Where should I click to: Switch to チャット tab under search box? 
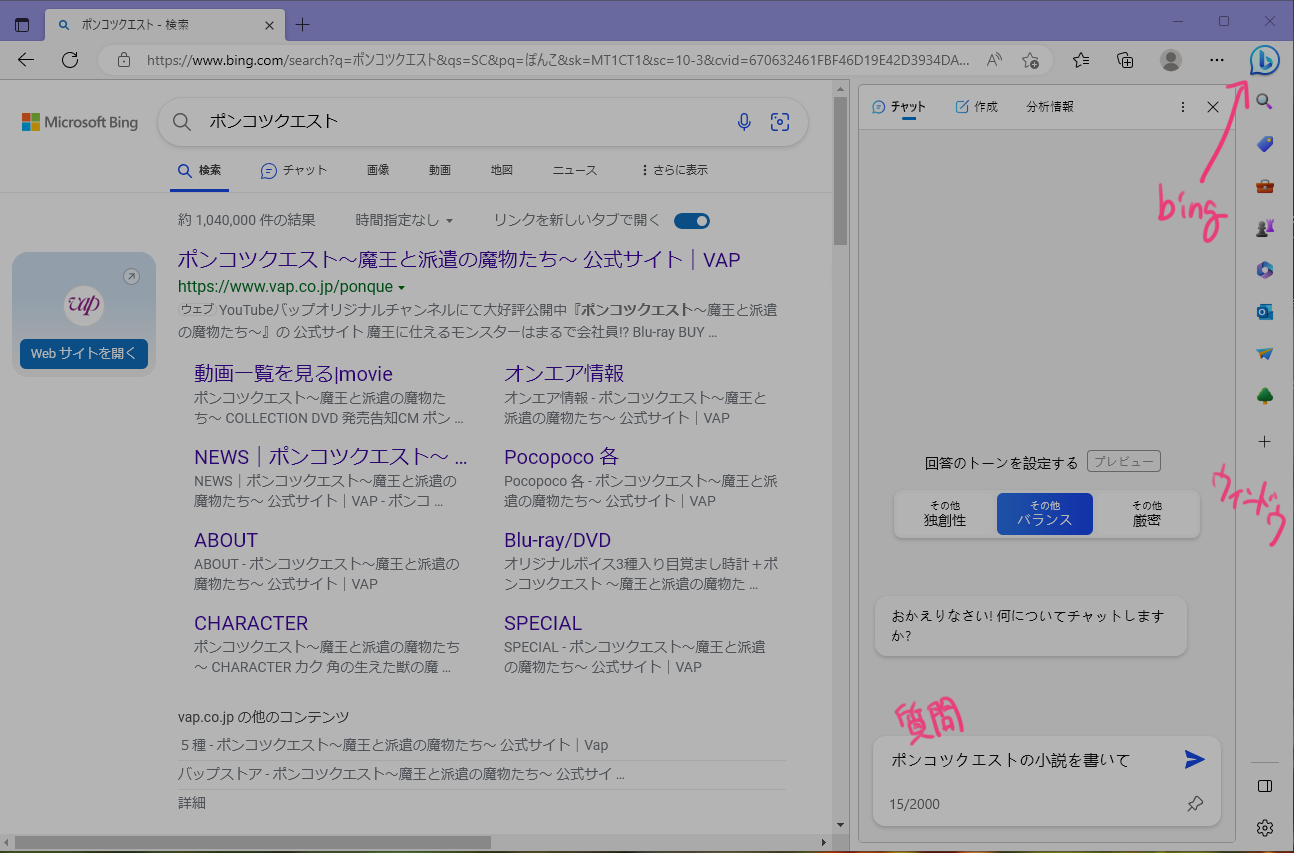pos(294,170)
